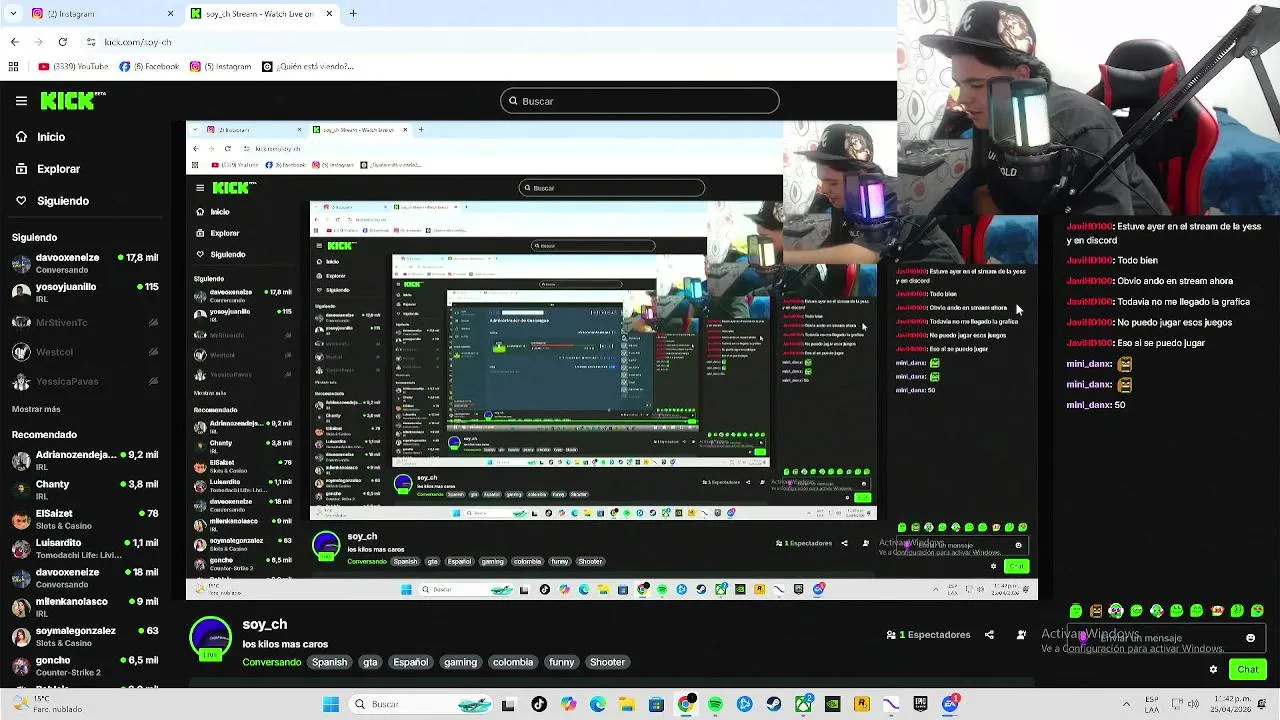The height and width of the screenshot is (720, 1280).
Task: Open a new browser tab
Action: coord(353,14)
